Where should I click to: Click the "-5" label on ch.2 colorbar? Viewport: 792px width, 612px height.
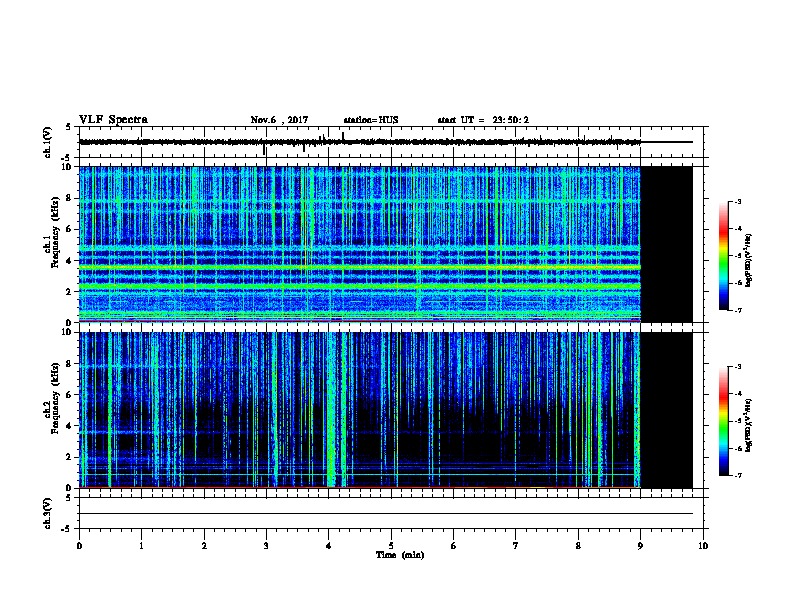pos(737,421)
